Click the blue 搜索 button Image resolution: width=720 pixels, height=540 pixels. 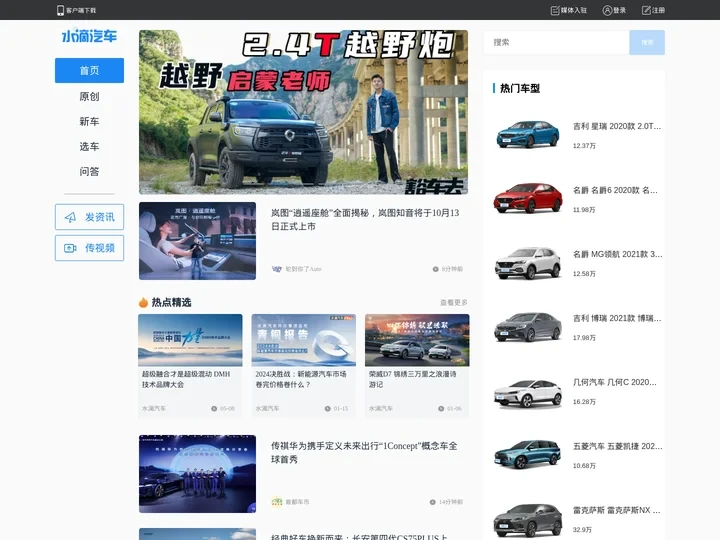point(647,42)
